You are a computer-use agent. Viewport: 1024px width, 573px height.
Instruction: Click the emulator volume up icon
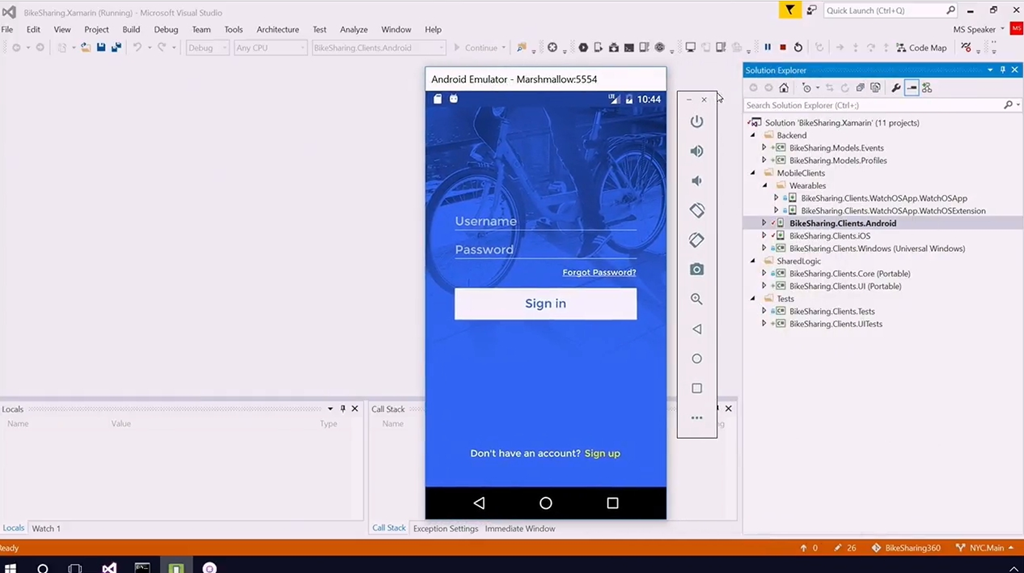[x=697, y=151]
